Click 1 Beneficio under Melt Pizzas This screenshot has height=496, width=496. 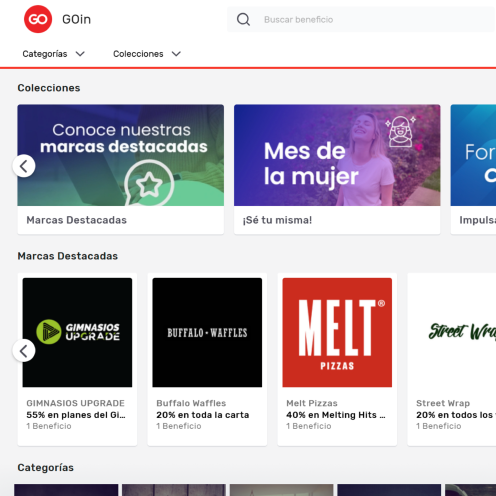click(309, 426)
